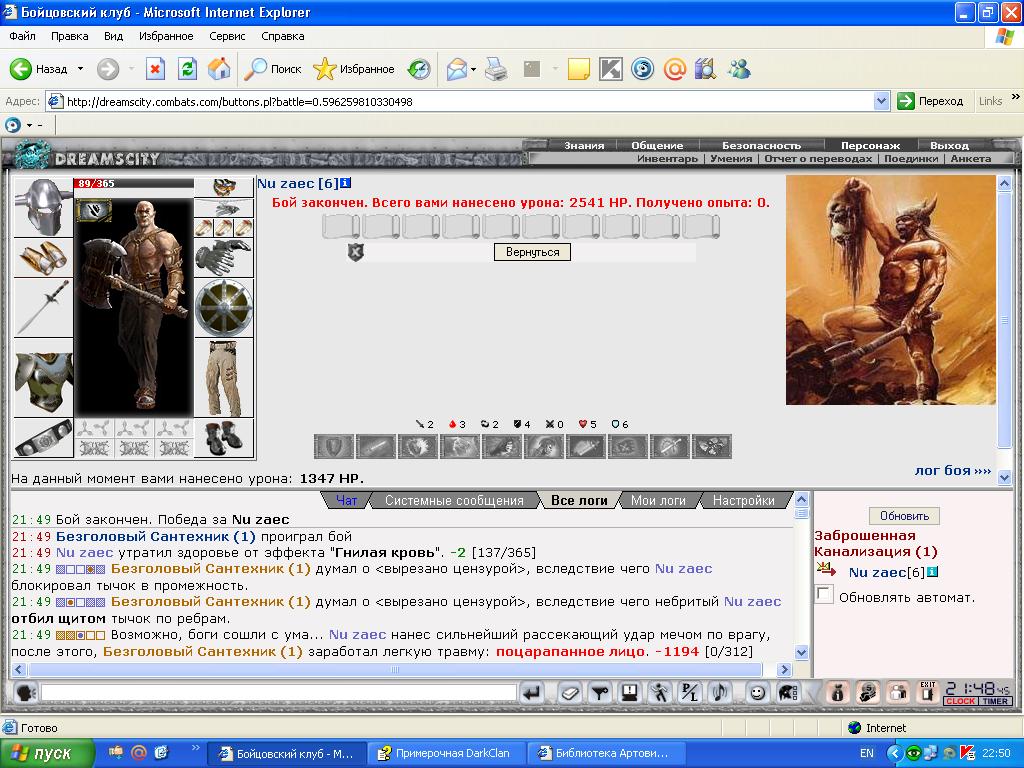Viewport: 1024px width, 768px height.
Task: Click the helmet equipment slot
Action: [x=43, y=208]
